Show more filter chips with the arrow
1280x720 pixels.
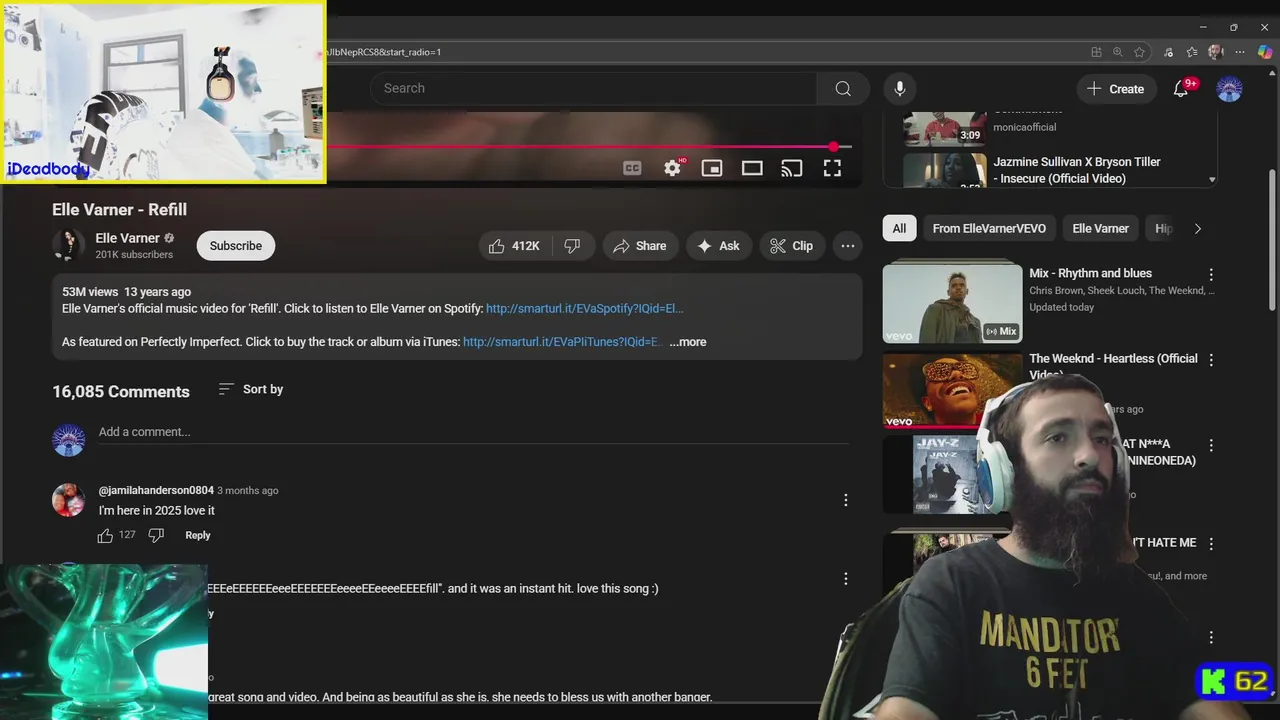pyautogui.click(x=1197, y=229)
